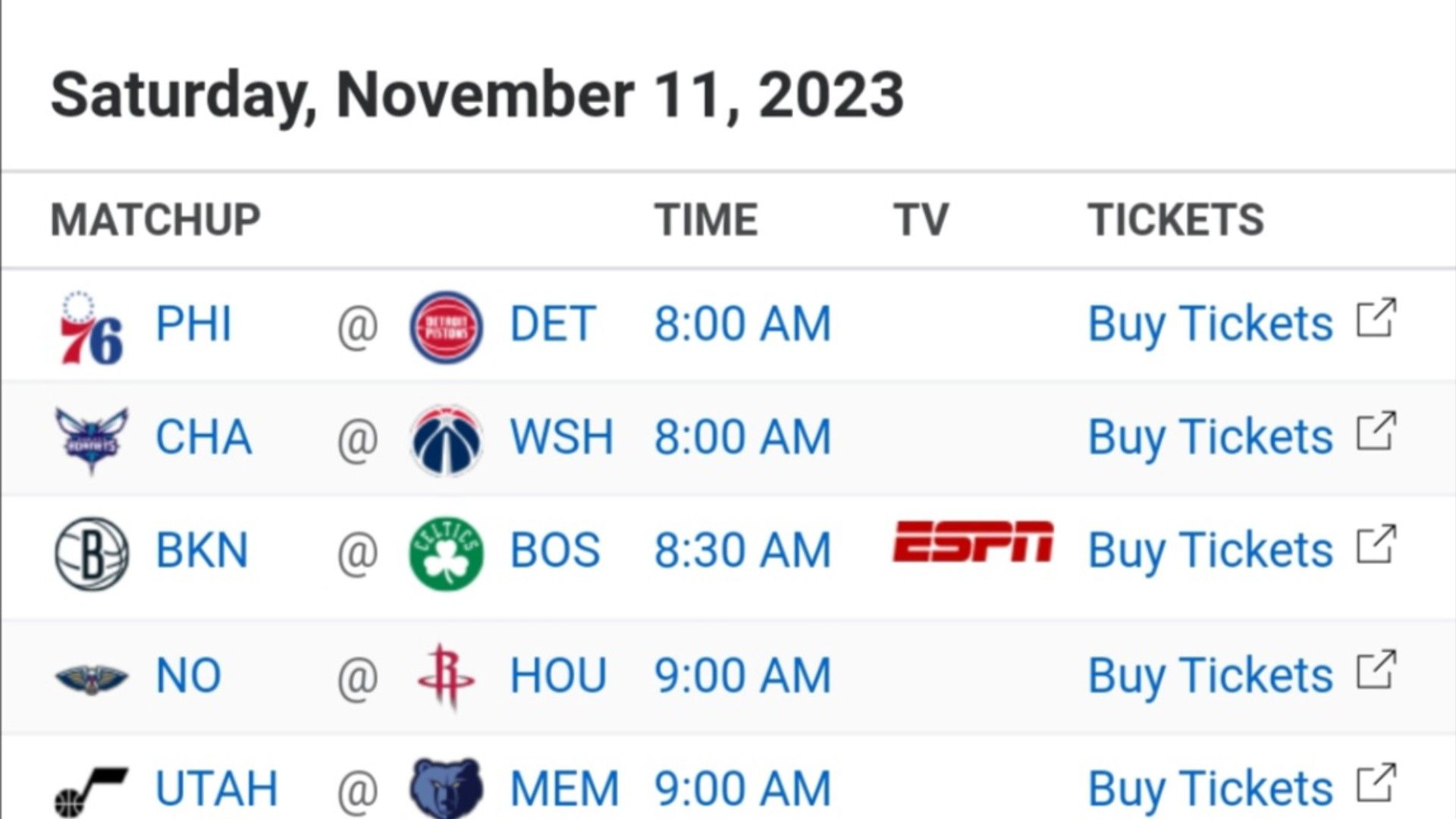Click external link icon for PHI game tickets
Screen dimensions: 1456x819
coord(1376,318)
